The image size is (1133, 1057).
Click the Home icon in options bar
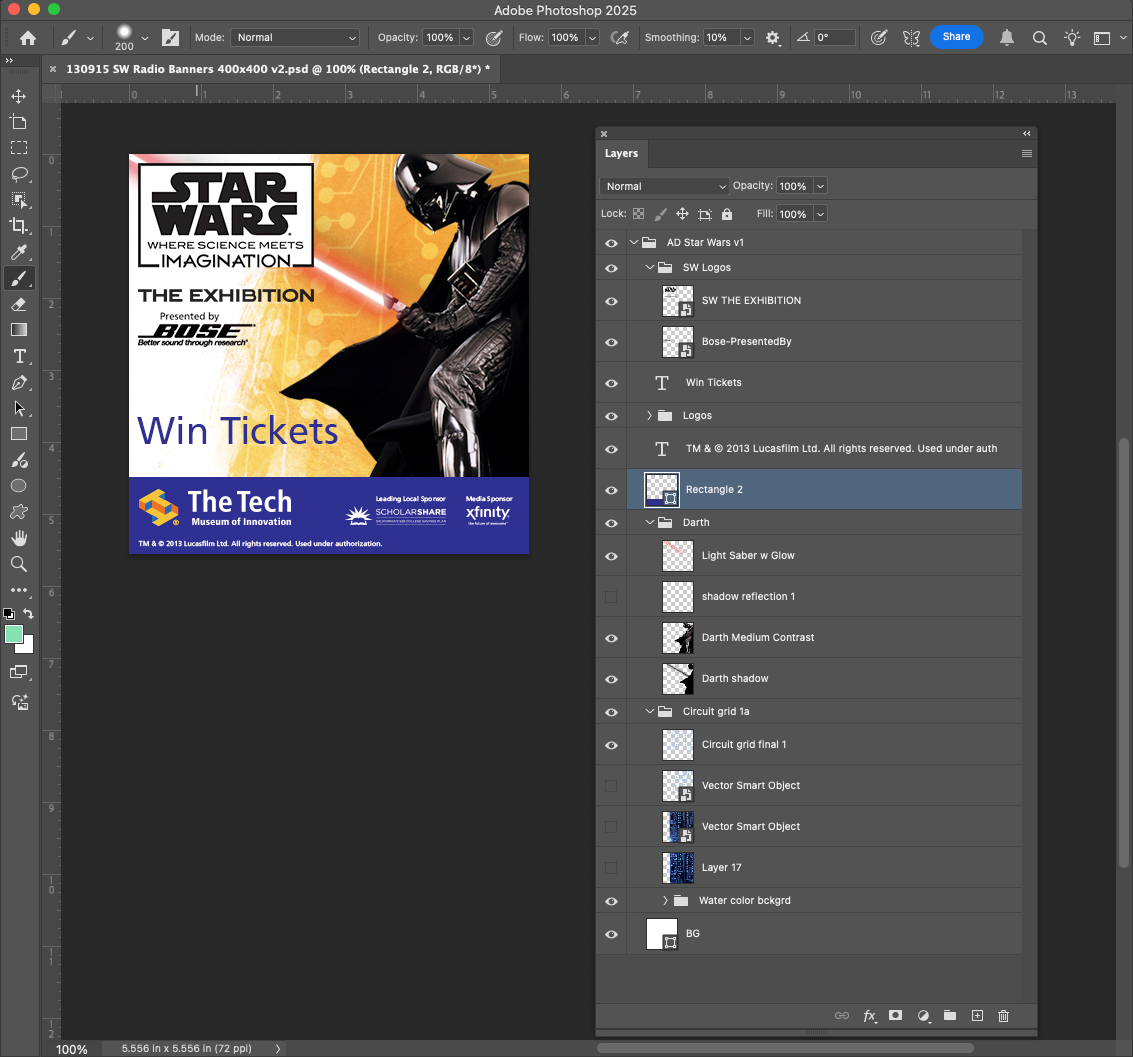27,38
